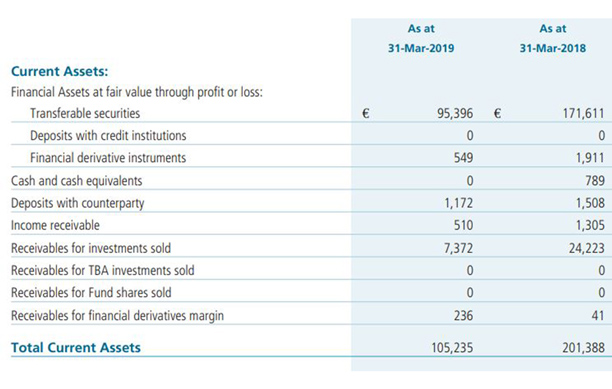The width and height of the screenshot is (612, 389).
Task: Click the 171,611 value for 2018
Action: 583,114
